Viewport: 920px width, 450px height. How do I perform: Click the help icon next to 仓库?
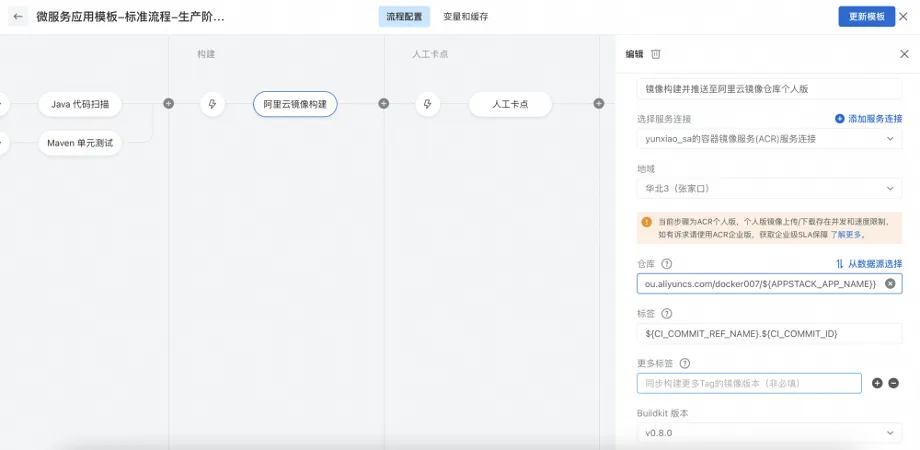(667, 264)
